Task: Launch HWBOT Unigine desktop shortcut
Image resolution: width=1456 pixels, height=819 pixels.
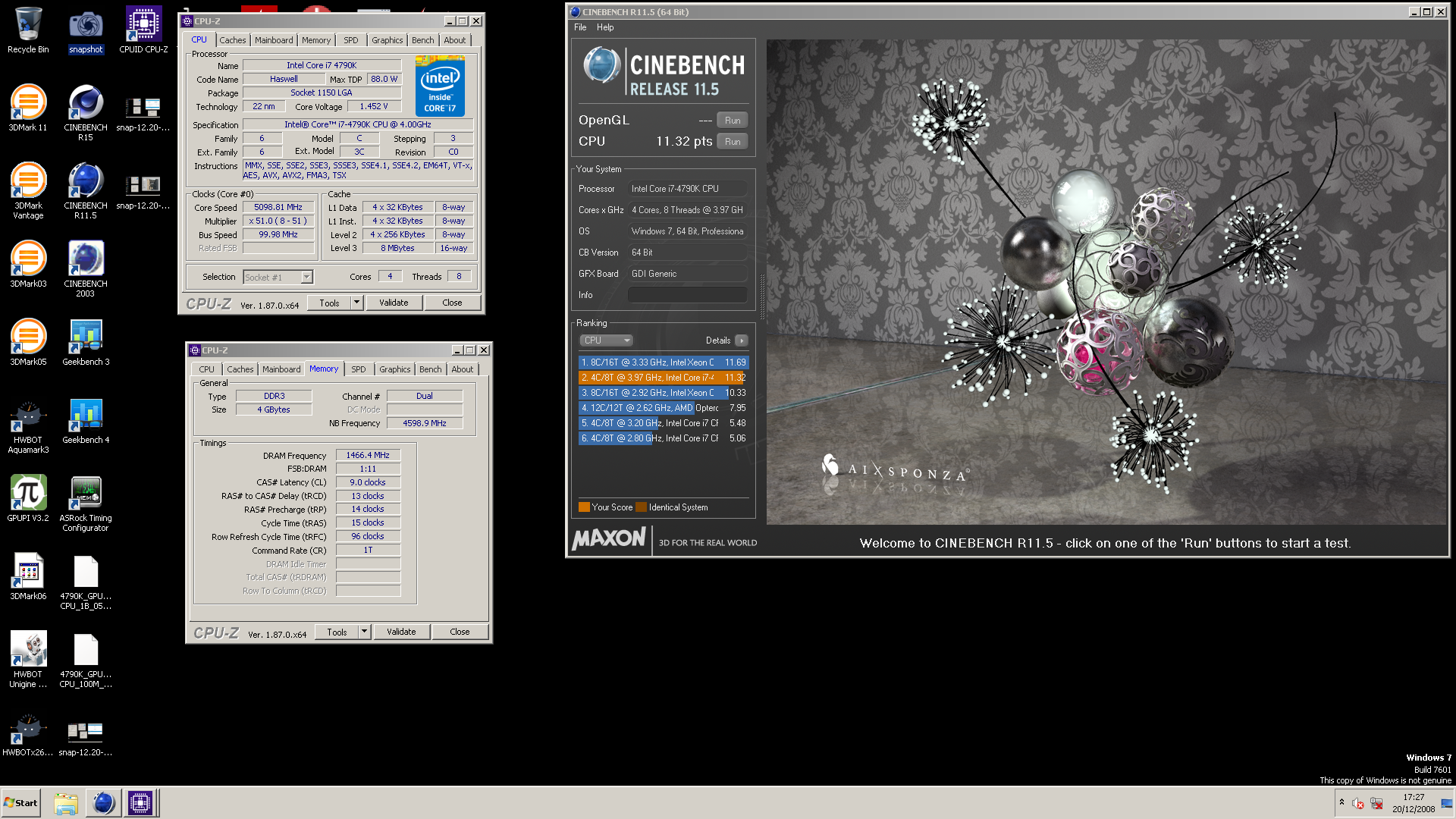Action: [28, 660]
